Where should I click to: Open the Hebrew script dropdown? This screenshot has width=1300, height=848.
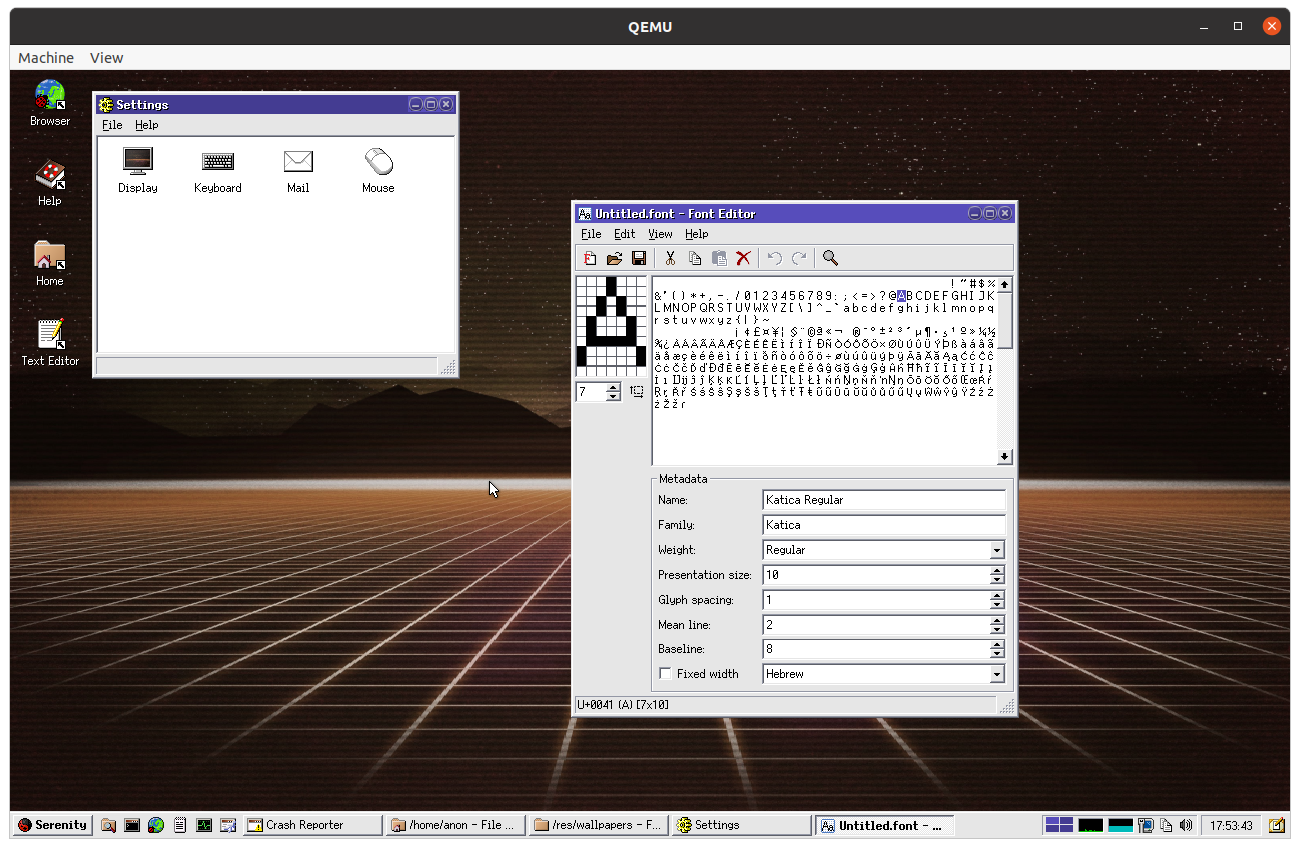[x=996, y=673]
